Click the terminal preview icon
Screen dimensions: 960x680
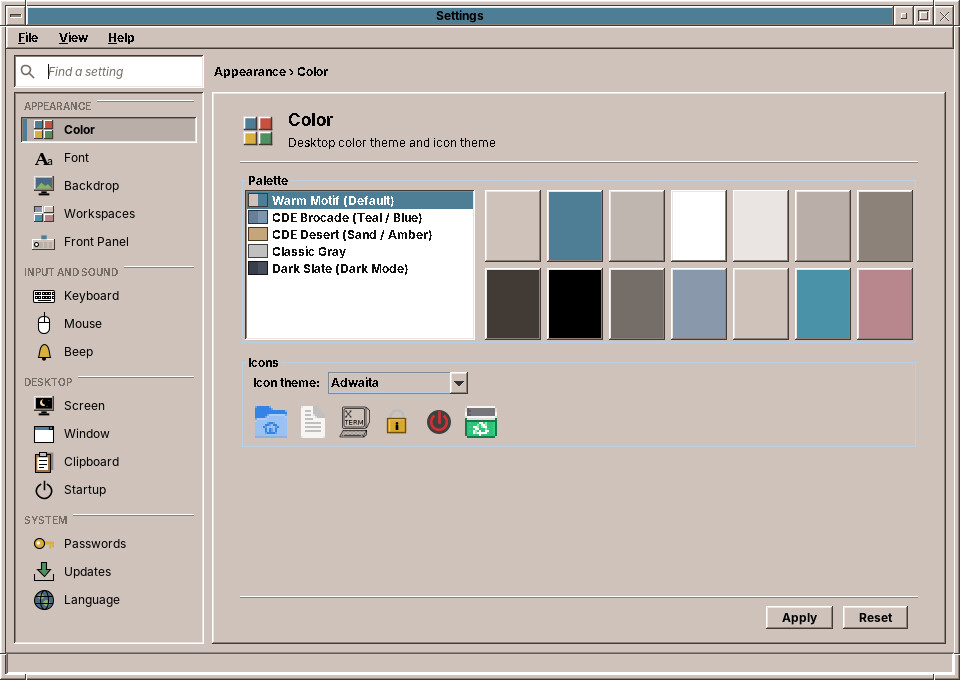354,422
